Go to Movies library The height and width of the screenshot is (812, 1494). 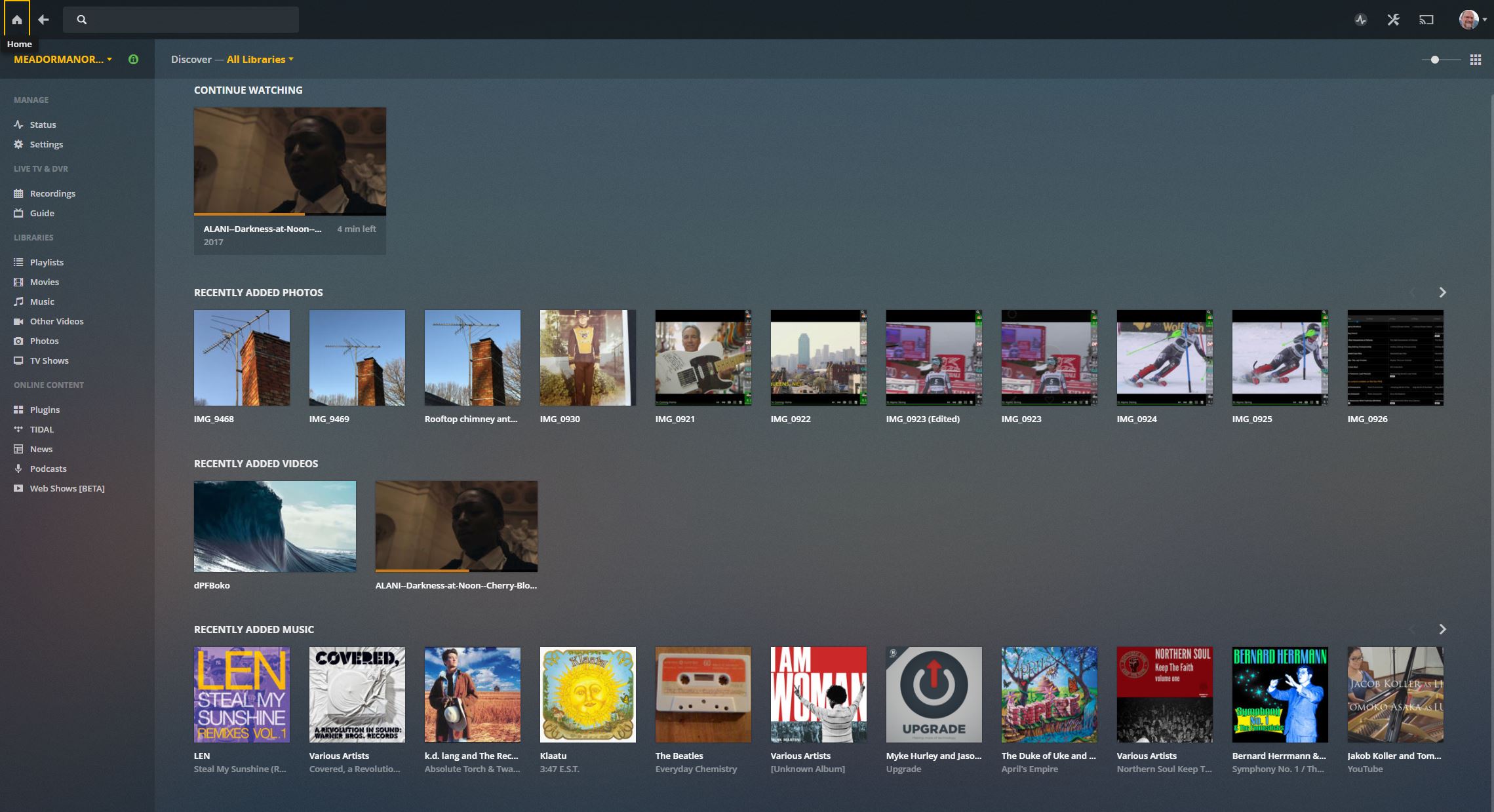(x=44, y=282)
